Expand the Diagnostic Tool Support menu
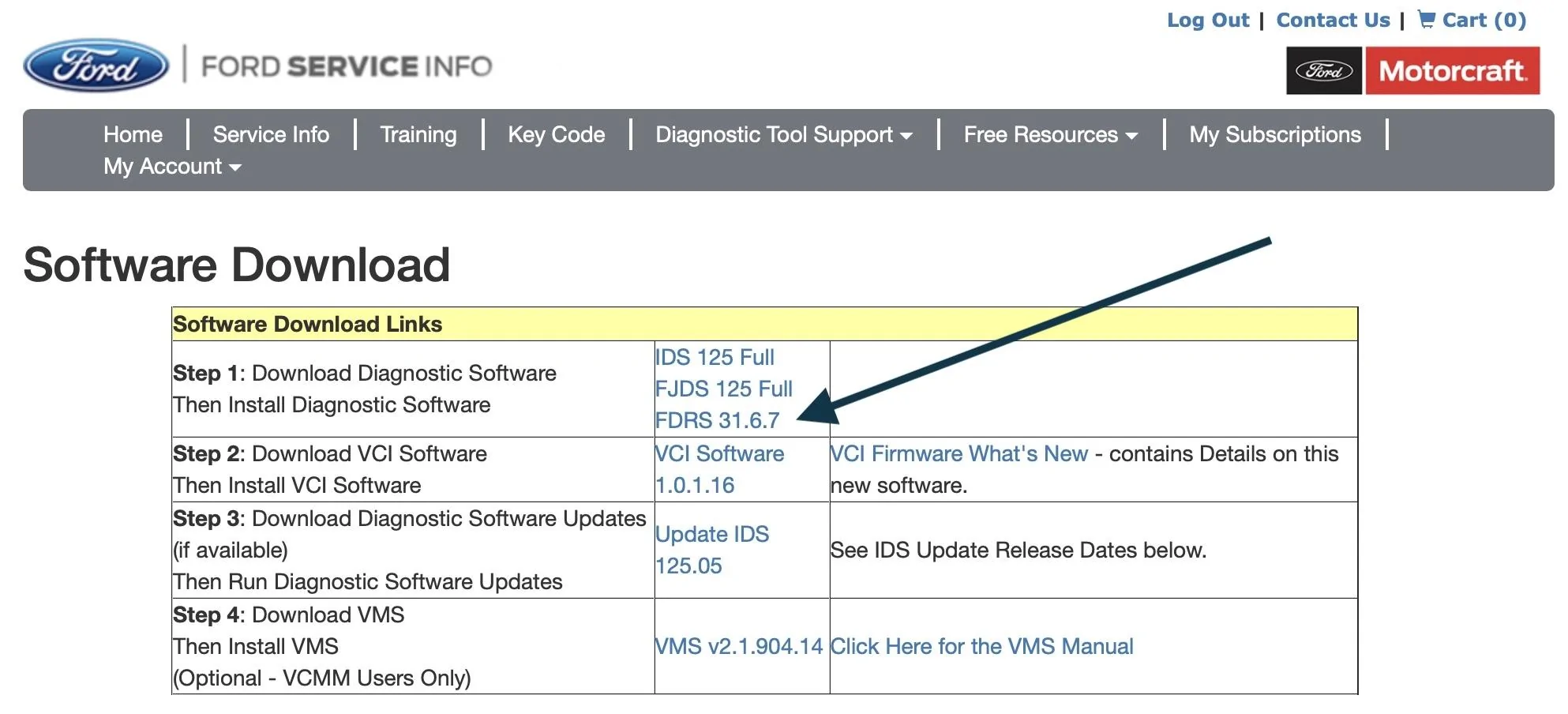The width and height of the screenshot is (1568, 714). [x=782, y=134]
